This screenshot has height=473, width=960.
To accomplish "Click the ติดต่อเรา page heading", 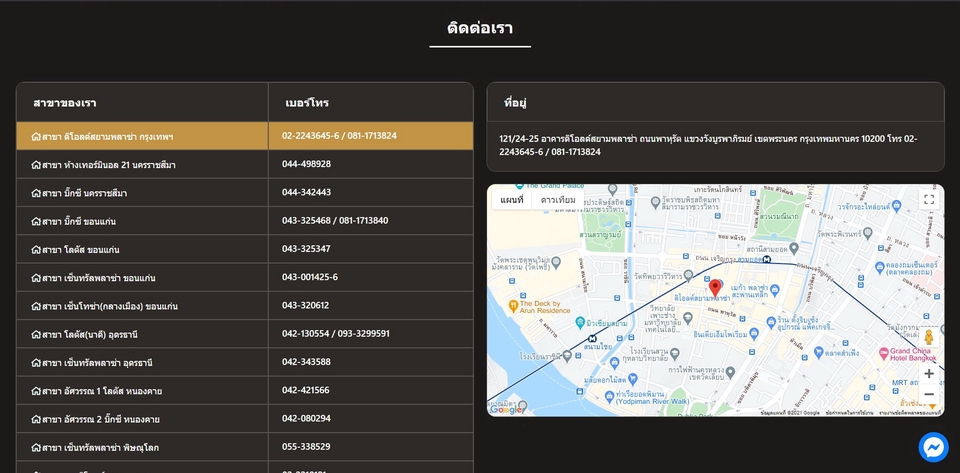I will point(480,28).
